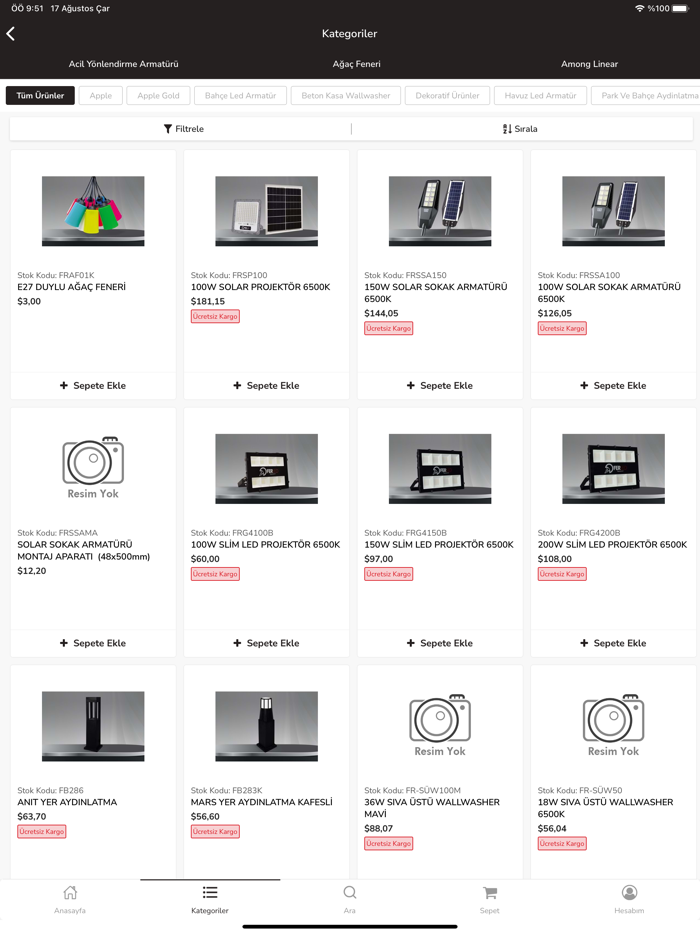Add E27 Duylu Ağaç Feneri to cart

click(x=93, y=385)
